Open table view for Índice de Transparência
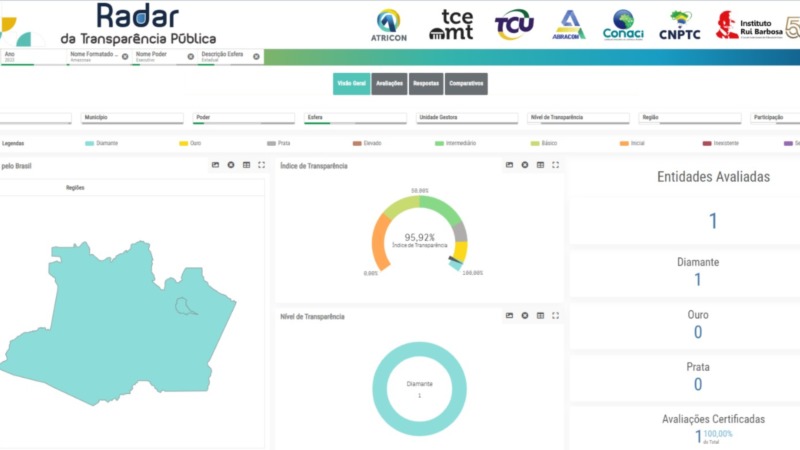 click(540, 165)
